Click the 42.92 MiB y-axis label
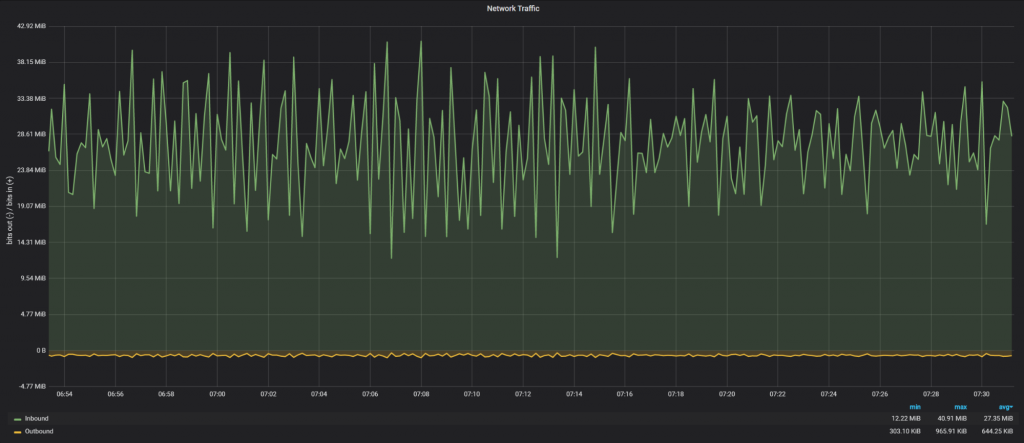The image size is (1024, 443). [x=33, y=26]
